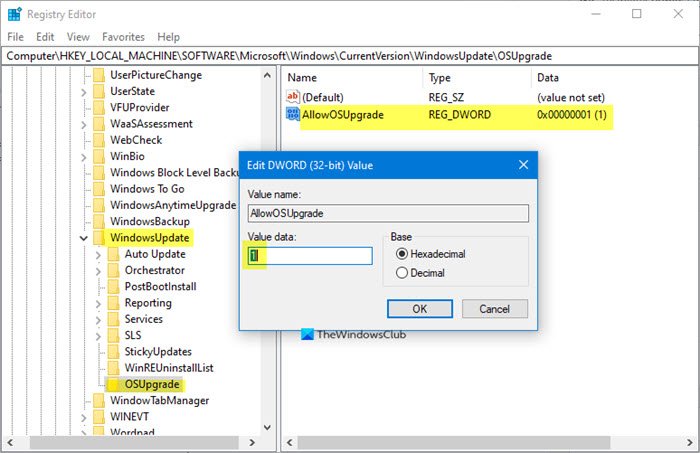
Task: Dismiss the dialog with Cancel button
Action: [495, 309]
